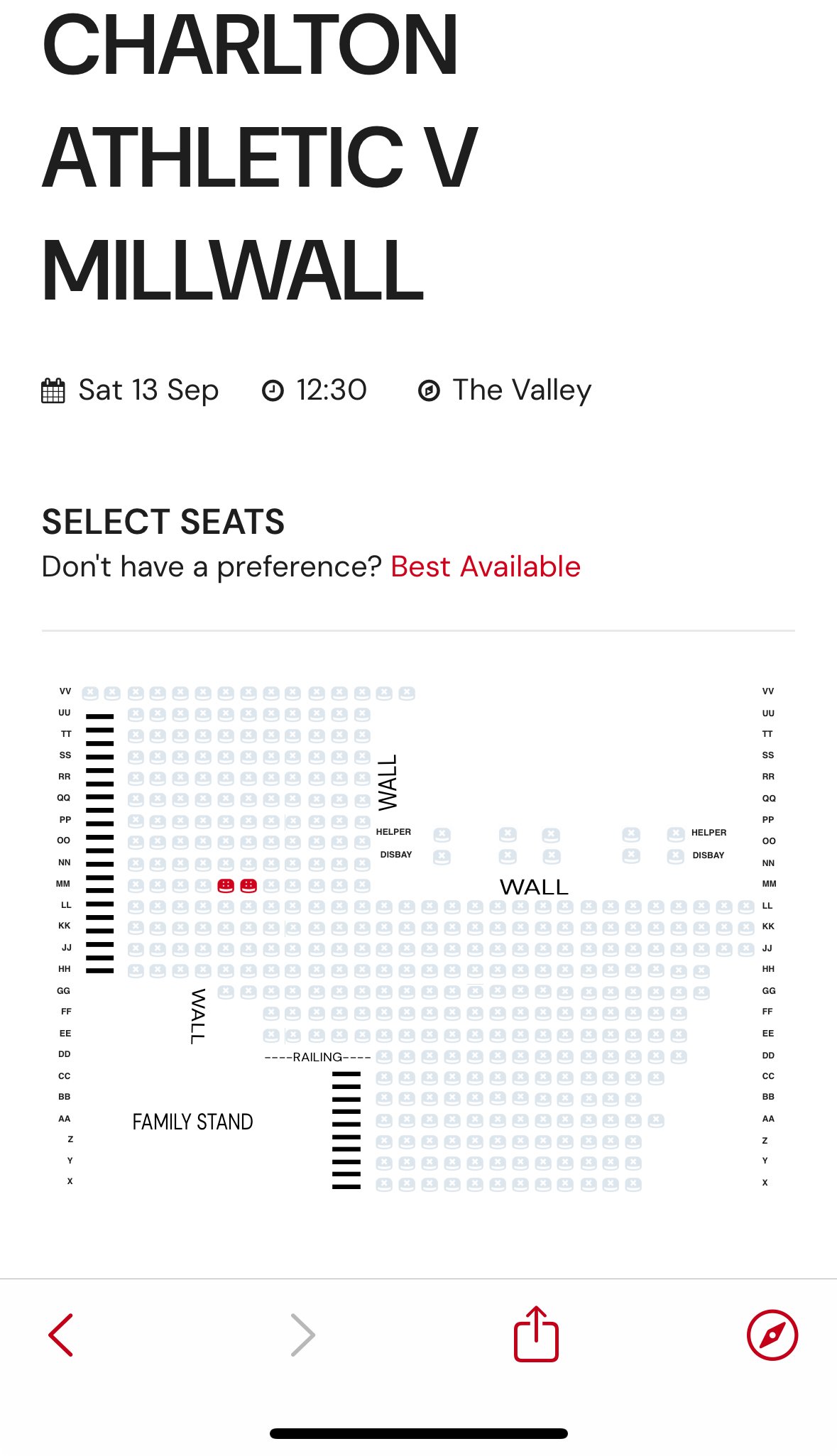Click the Best Available link
Screen dimensions: 837x1456
click(x=486, y=566)
